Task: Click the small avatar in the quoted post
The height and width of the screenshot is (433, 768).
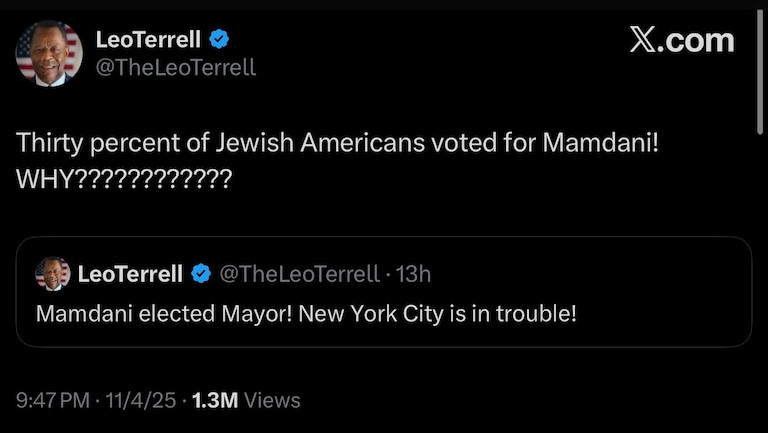Action: pos(52,274)
